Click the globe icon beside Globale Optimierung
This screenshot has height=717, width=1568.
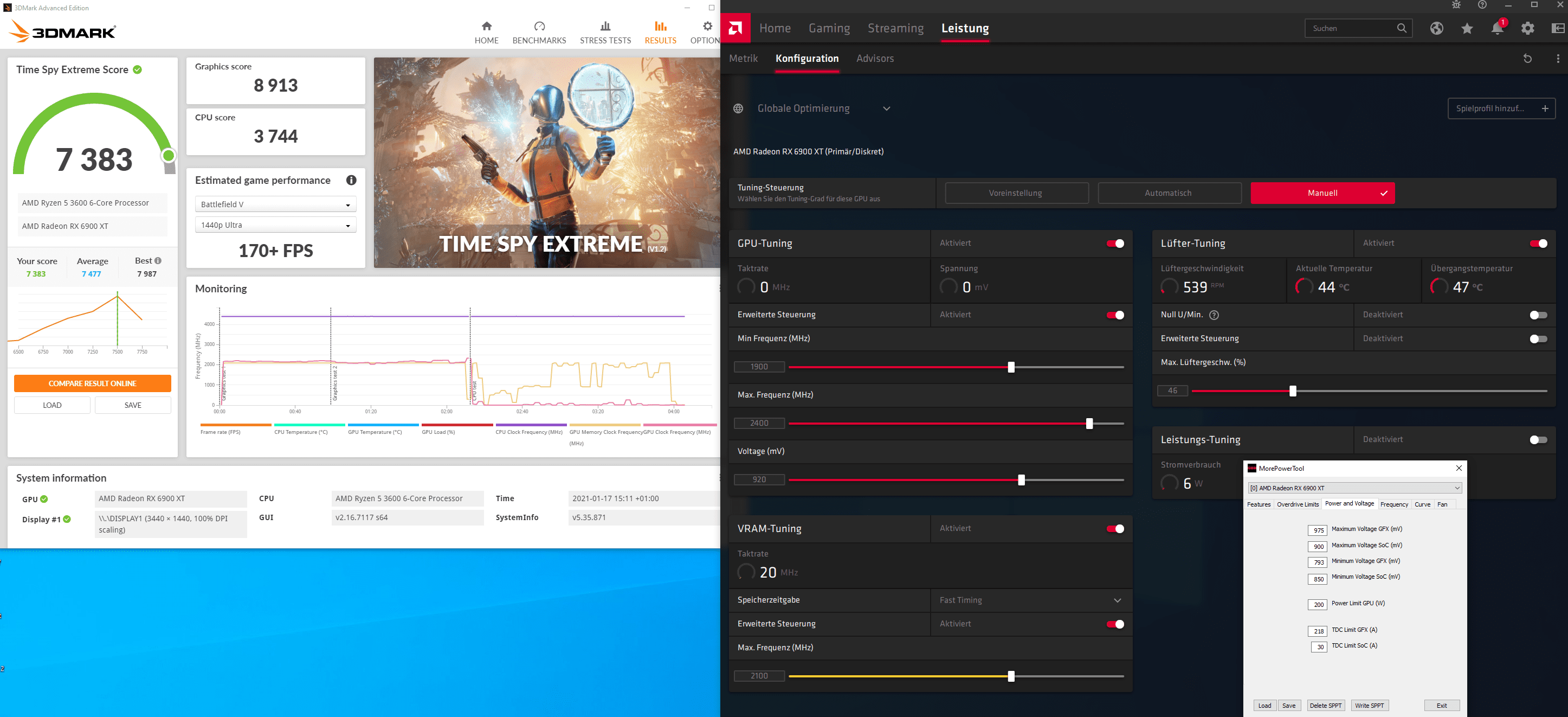[738, 108]
